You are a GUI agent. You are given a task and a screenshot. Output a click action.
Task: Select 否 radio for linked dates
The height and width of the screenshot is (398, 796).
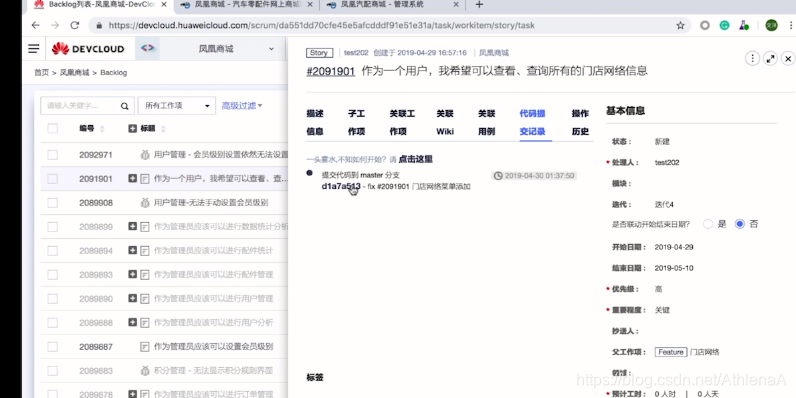click(740, 224)
